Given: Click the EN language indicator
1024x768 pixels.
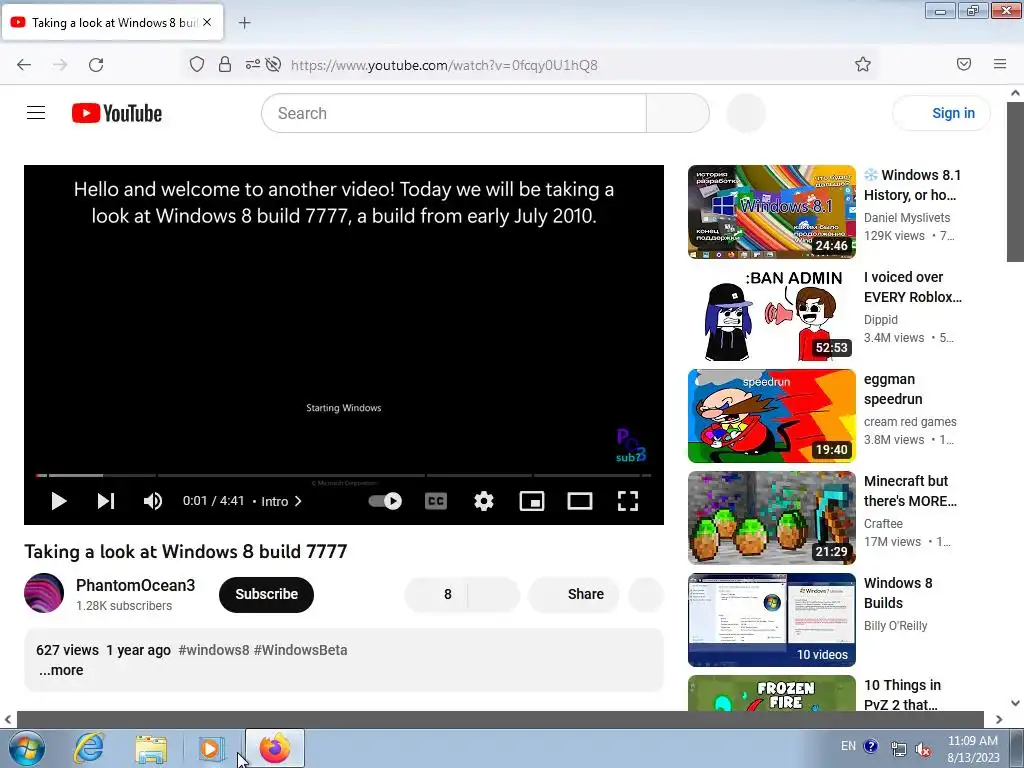Looking at the screenshot, I should click(x=848, y=746).
